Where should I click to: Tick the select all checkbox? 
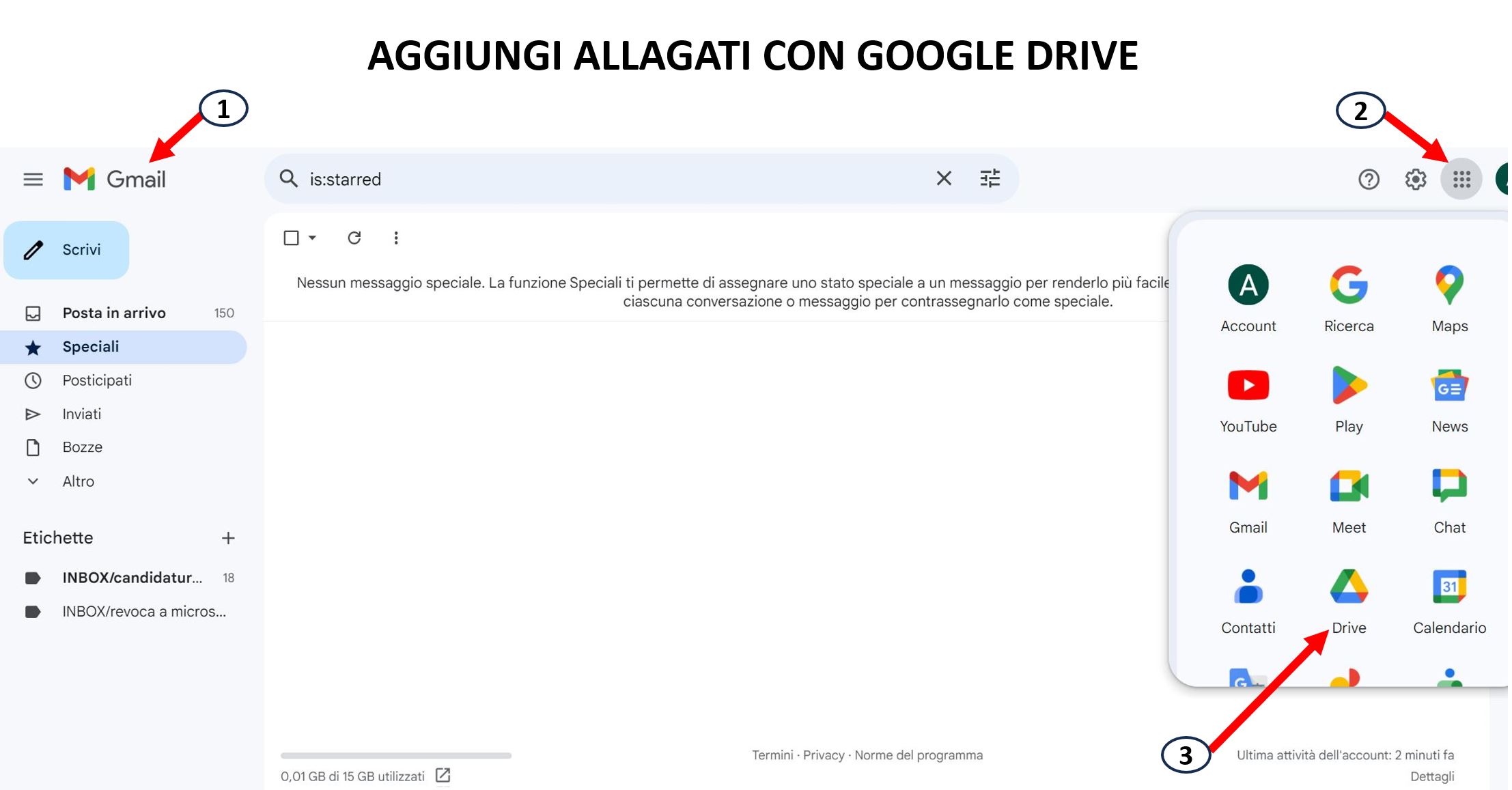coord(291,238)
